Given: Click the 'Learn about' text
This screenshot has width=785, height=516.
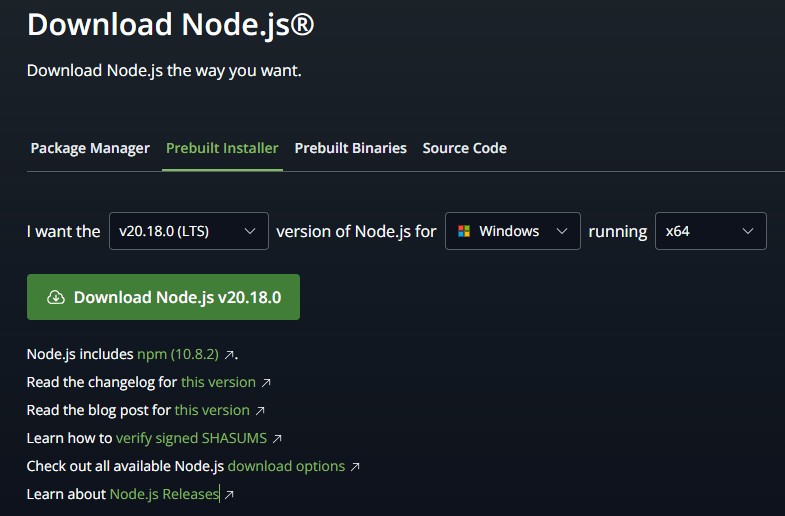Looking at the screenshot, I should point(66,494).
